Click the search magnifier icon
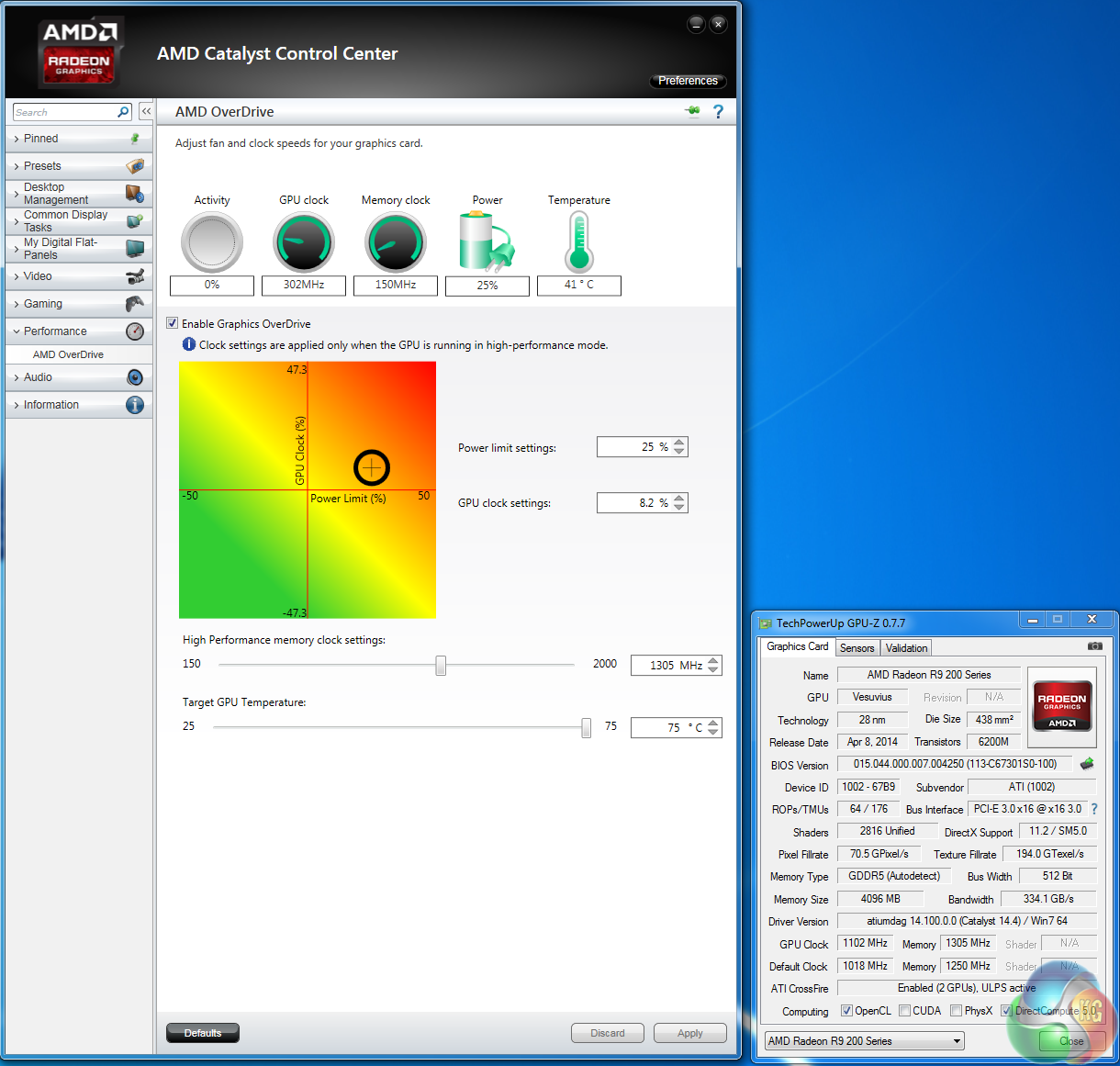1120x1066 pixels. [123, 112]
